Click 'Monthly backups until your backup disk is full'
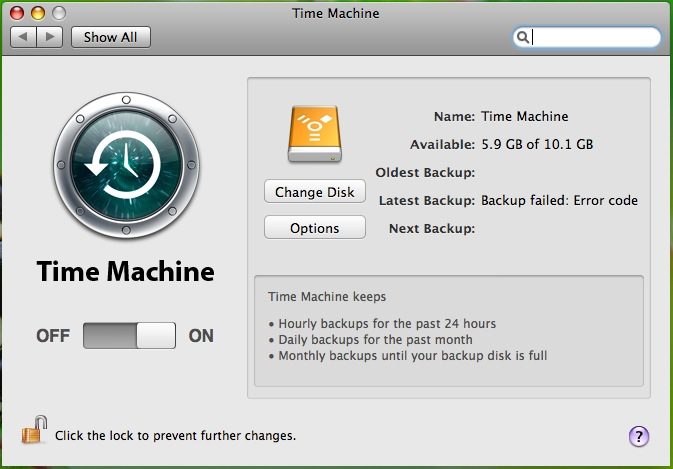Screen dimensions: 673x469 tap(413, 356)
